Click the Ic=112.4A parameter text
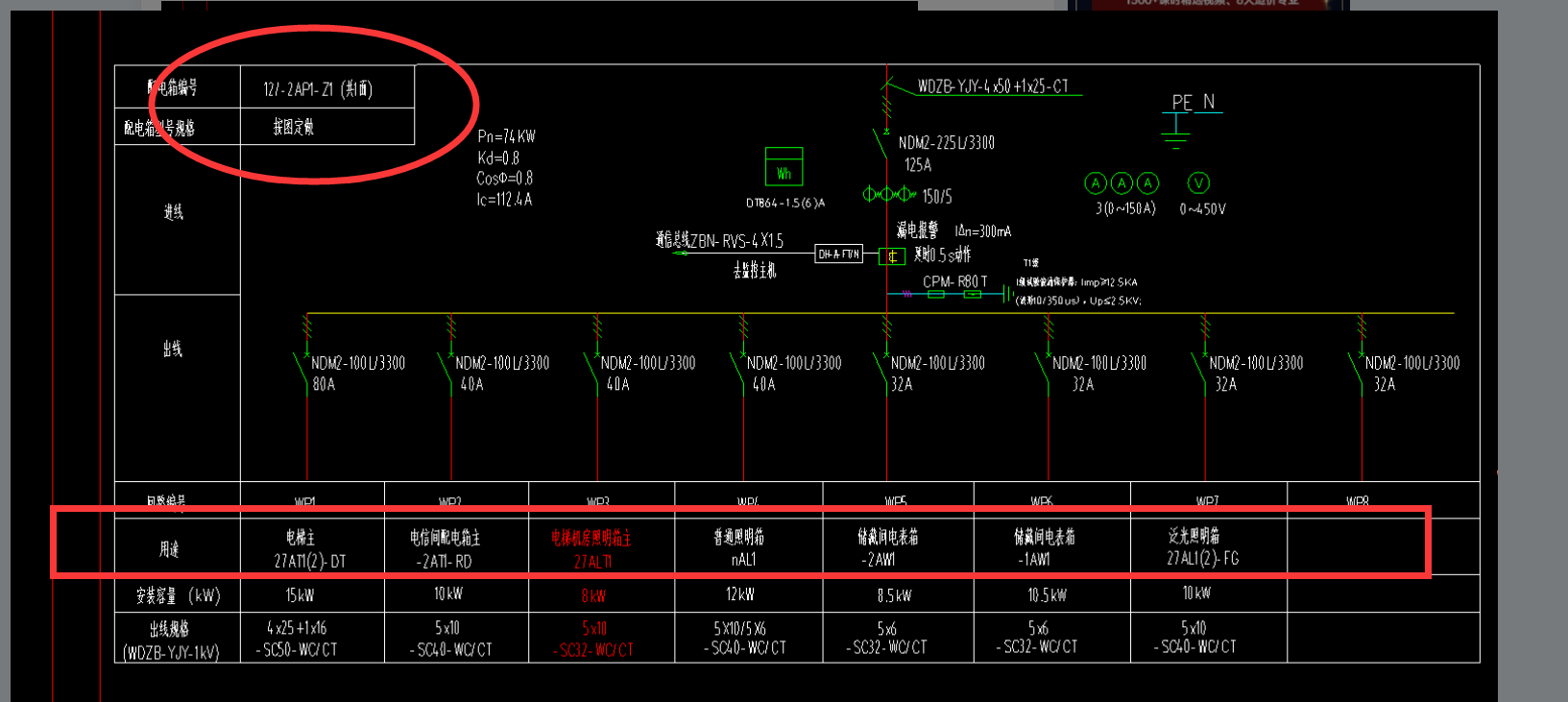The image size is (1568, 702). tap(504, 200)
